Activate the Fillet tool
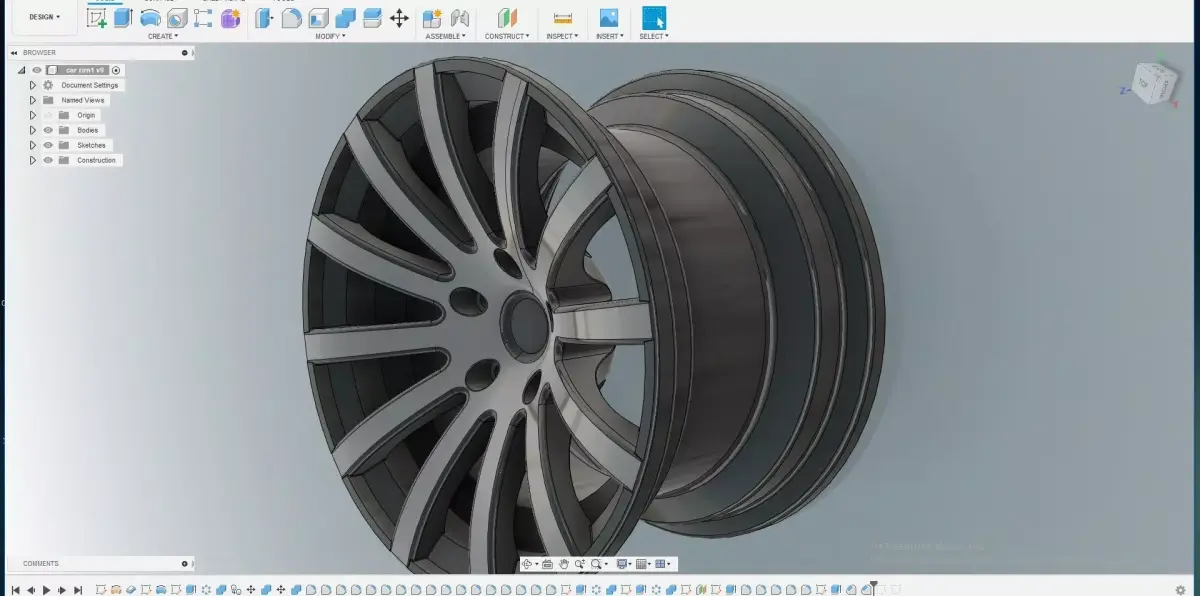 (x=290, y=17)
